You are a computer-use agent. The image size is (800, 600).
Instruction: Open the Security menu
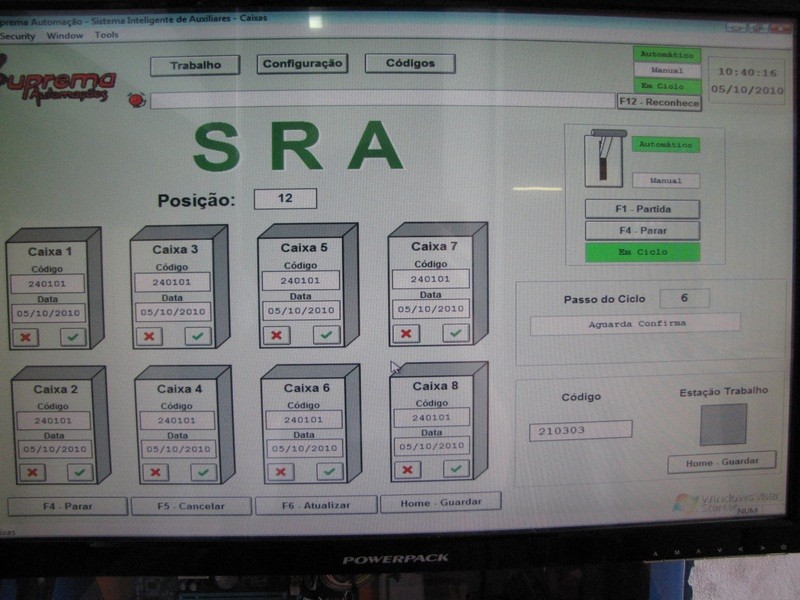pyautogui.click(x=17, y=36)
